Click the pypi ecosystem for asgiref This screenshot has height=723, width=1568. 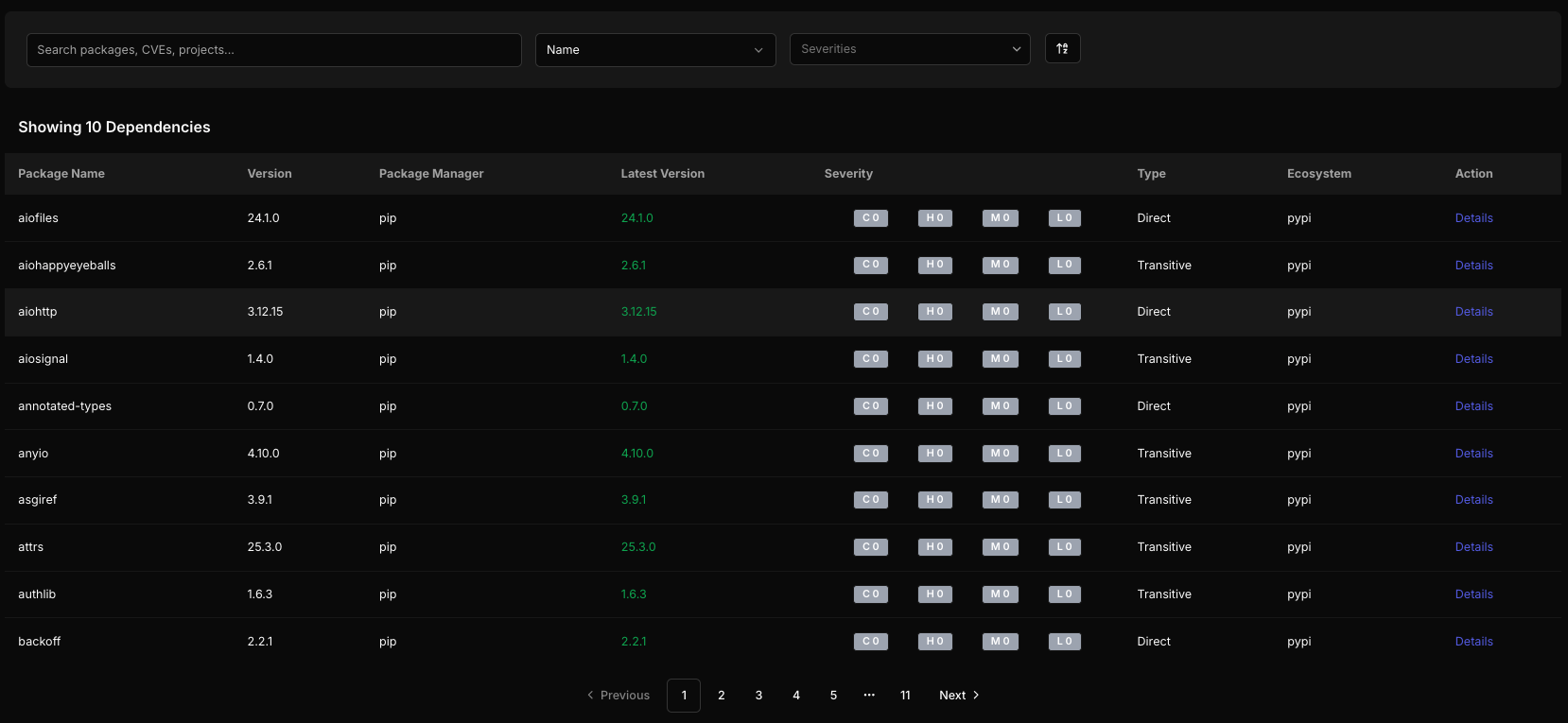click(1299, 500)
